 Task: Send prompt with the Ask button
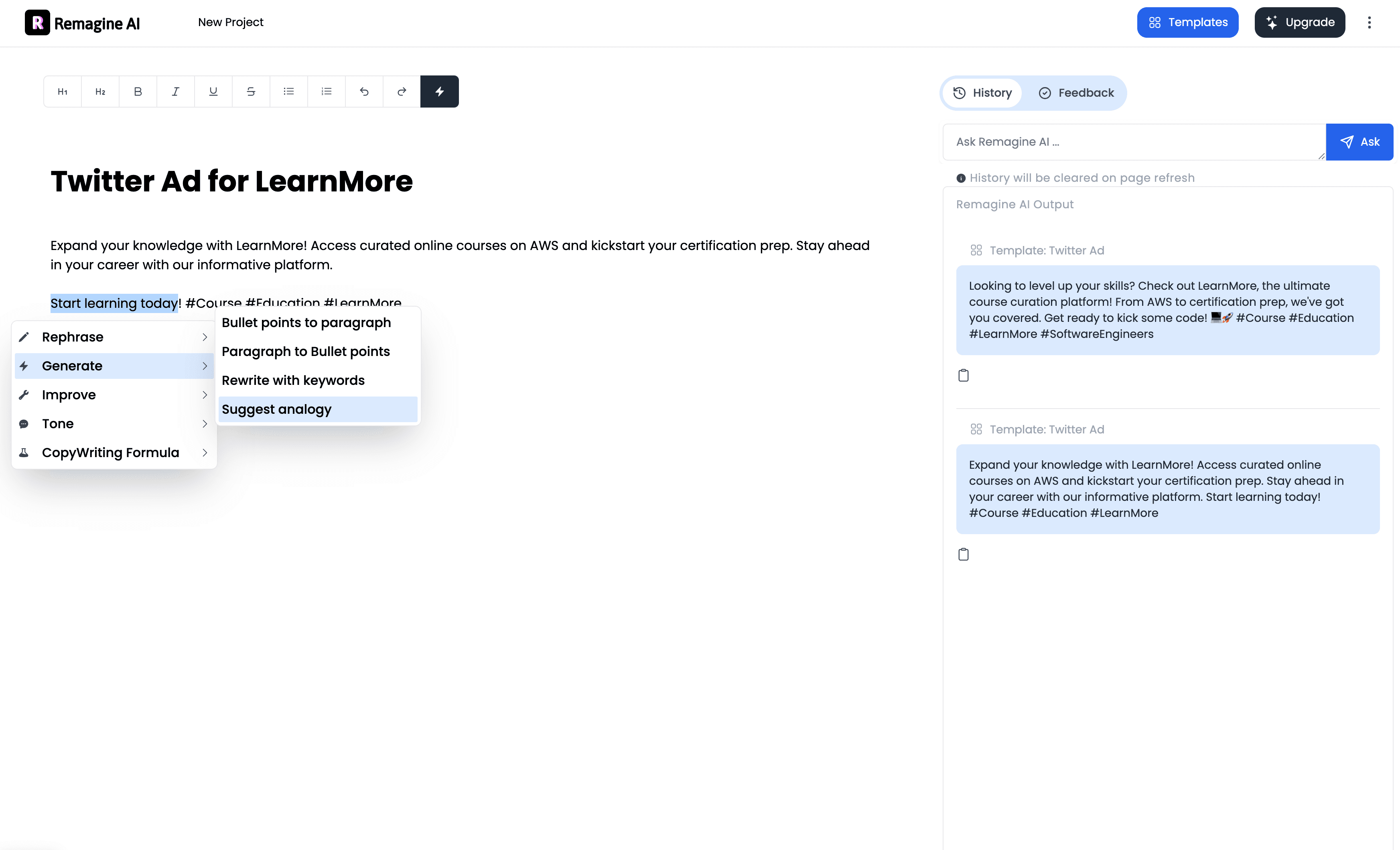pyautogui.click(x=1359, y=142)
